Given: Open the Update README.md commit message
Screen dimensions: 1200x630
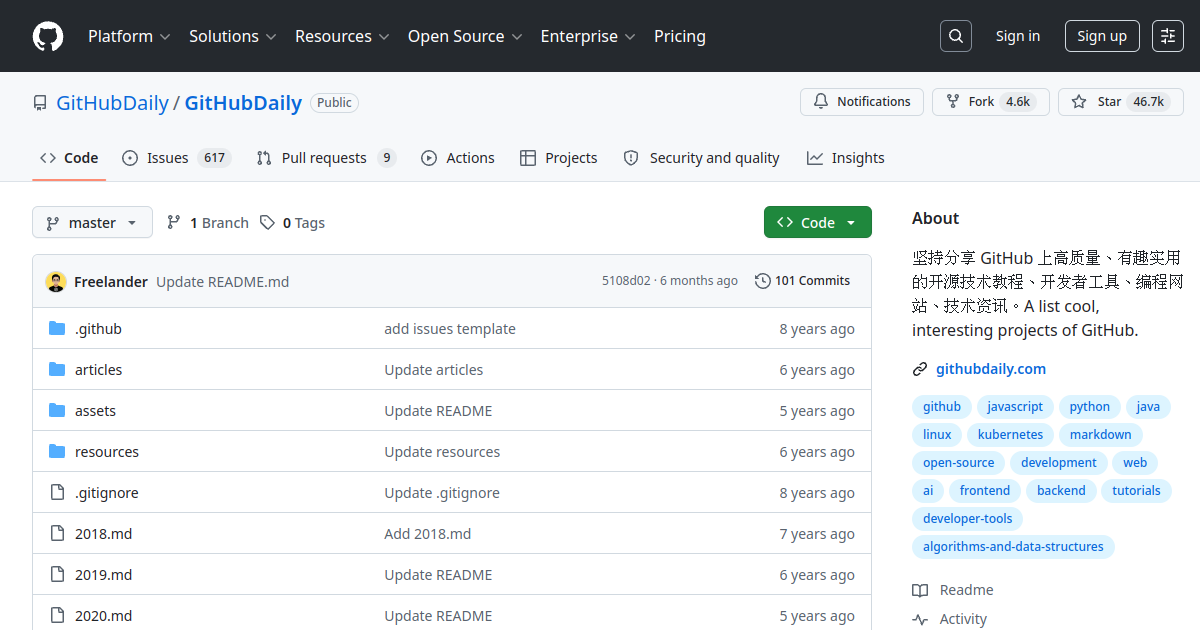Looking at the screenshot, I should [223, 282].
